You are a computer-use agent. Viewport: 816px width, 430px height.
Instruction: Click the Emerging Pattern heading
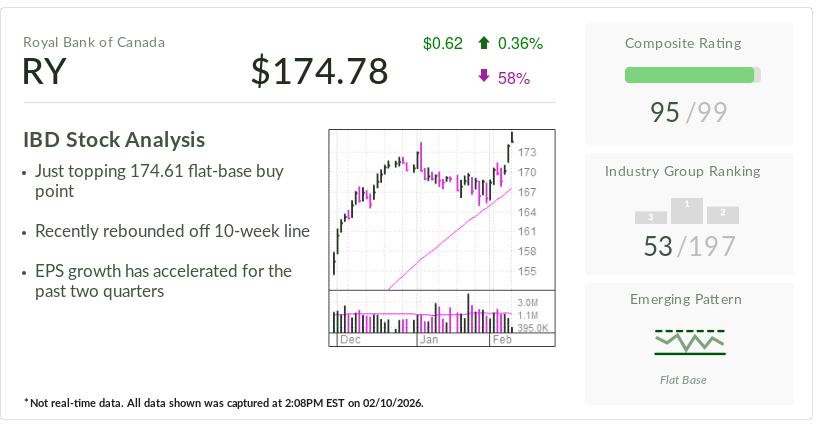pyautogui.click(x=685, y=299)
